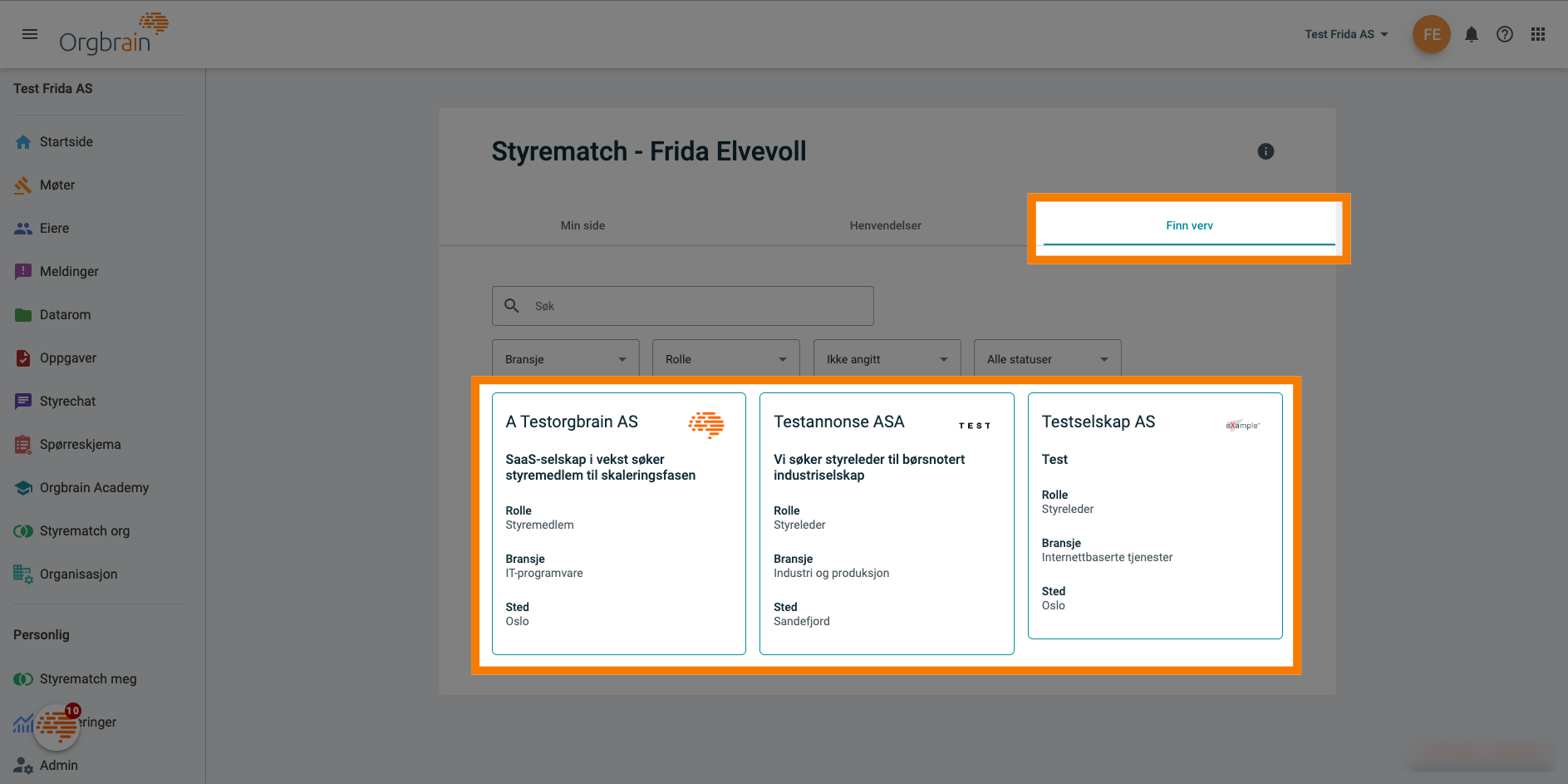Click the Oppgaver task icon
The height and width of the screenshot is (784, 1568).
pyautogui.click(x=23, y=358)
